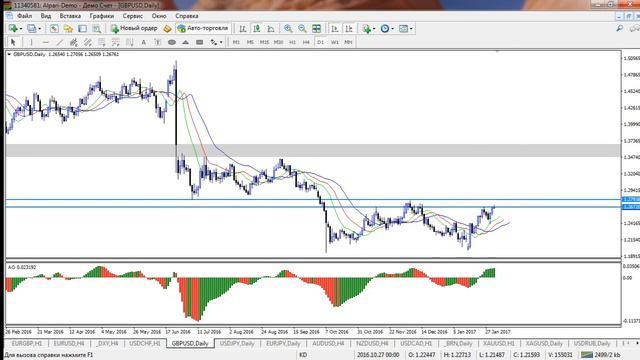Select the triangle shape tool
640x360 pixels.
click(186, 42)
